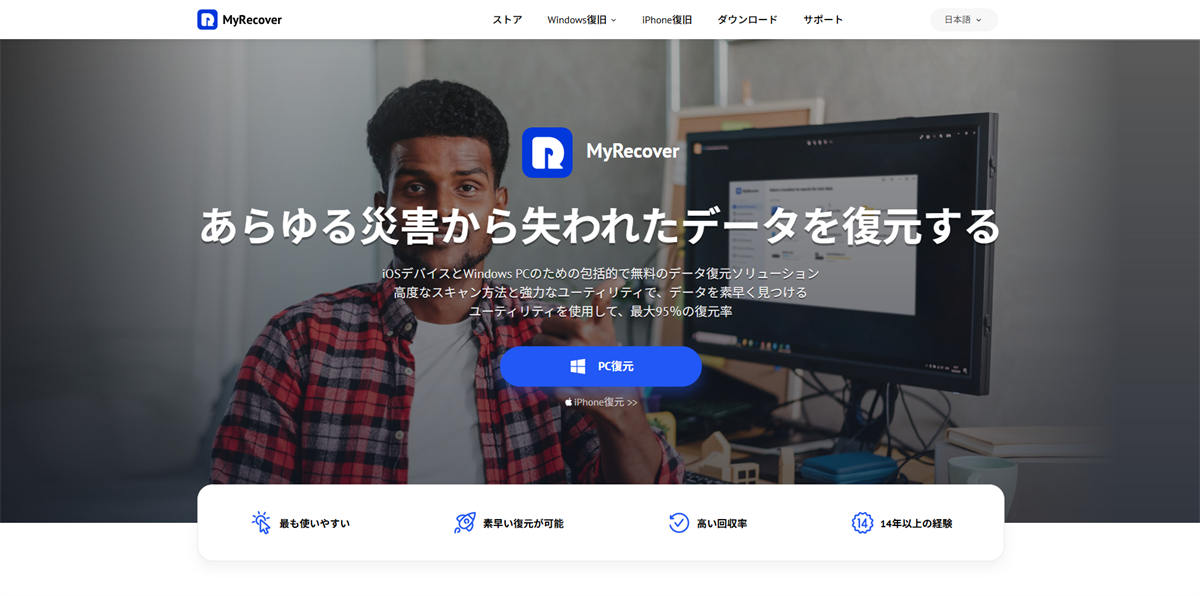Click the Windows logo on PC復元 button
This screenshot has width=1200, height=596.
coord(578,367)
